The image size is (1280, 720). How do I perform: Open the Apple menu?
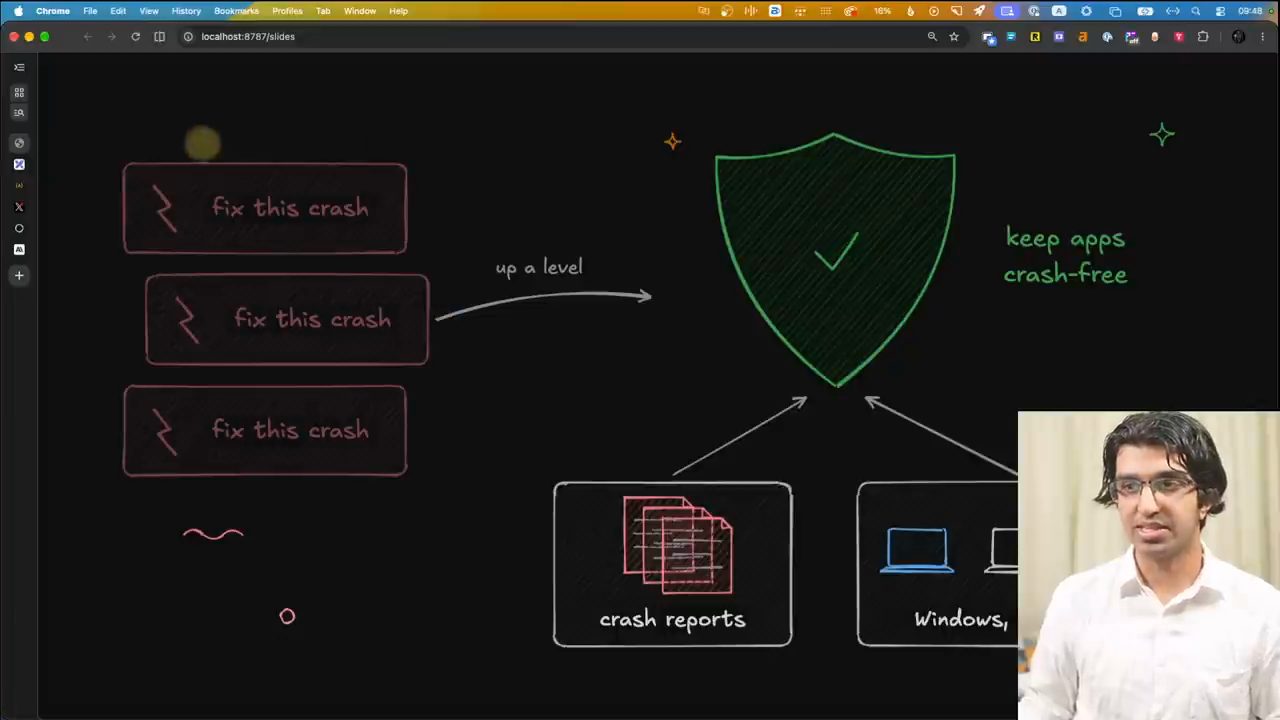point(18,11)
